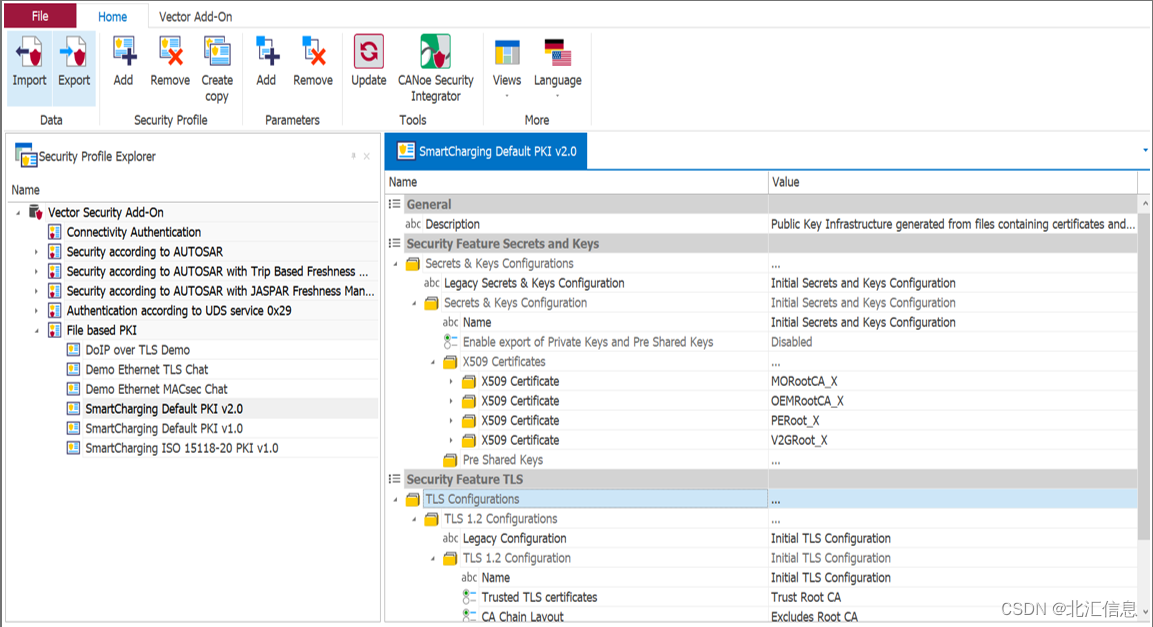The image size is (1153, 627).
Task: Select the Legacy Configuration row under TLS
Action: [761, 538]
